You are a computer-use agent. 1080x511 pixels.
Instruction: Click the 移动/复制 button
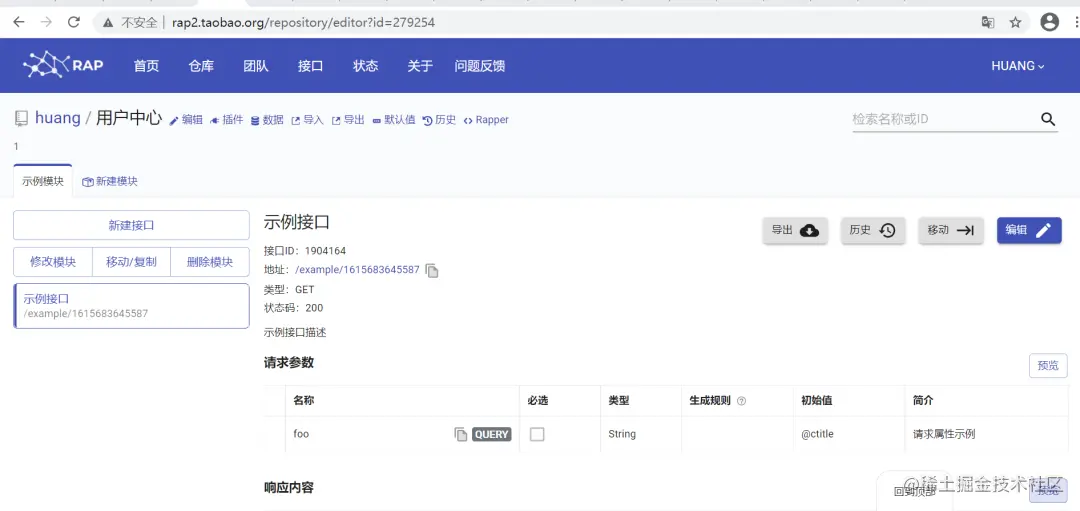pyautogui.click(x=131, y=262)
